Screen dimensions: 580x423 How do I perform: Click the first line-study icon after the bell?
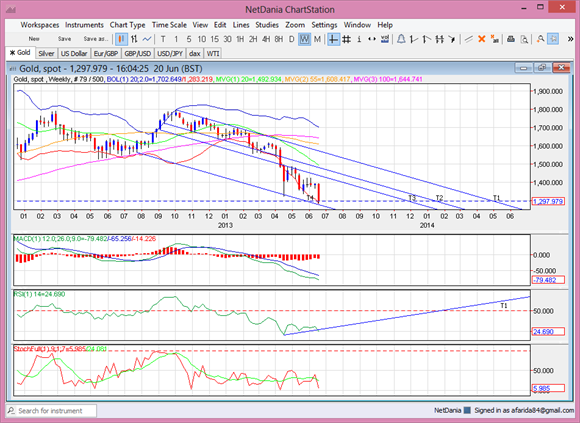[x=414, y=39]
